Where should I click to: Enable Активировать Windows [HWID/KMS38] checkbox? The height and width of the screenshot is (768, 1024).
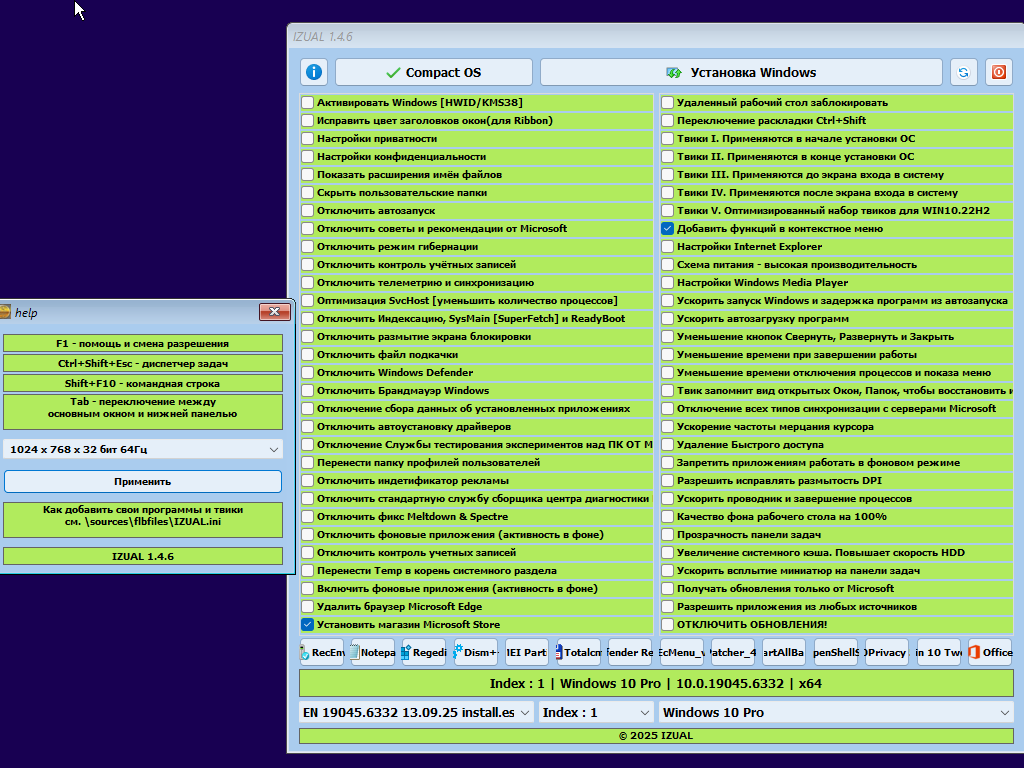pos(308,103)
